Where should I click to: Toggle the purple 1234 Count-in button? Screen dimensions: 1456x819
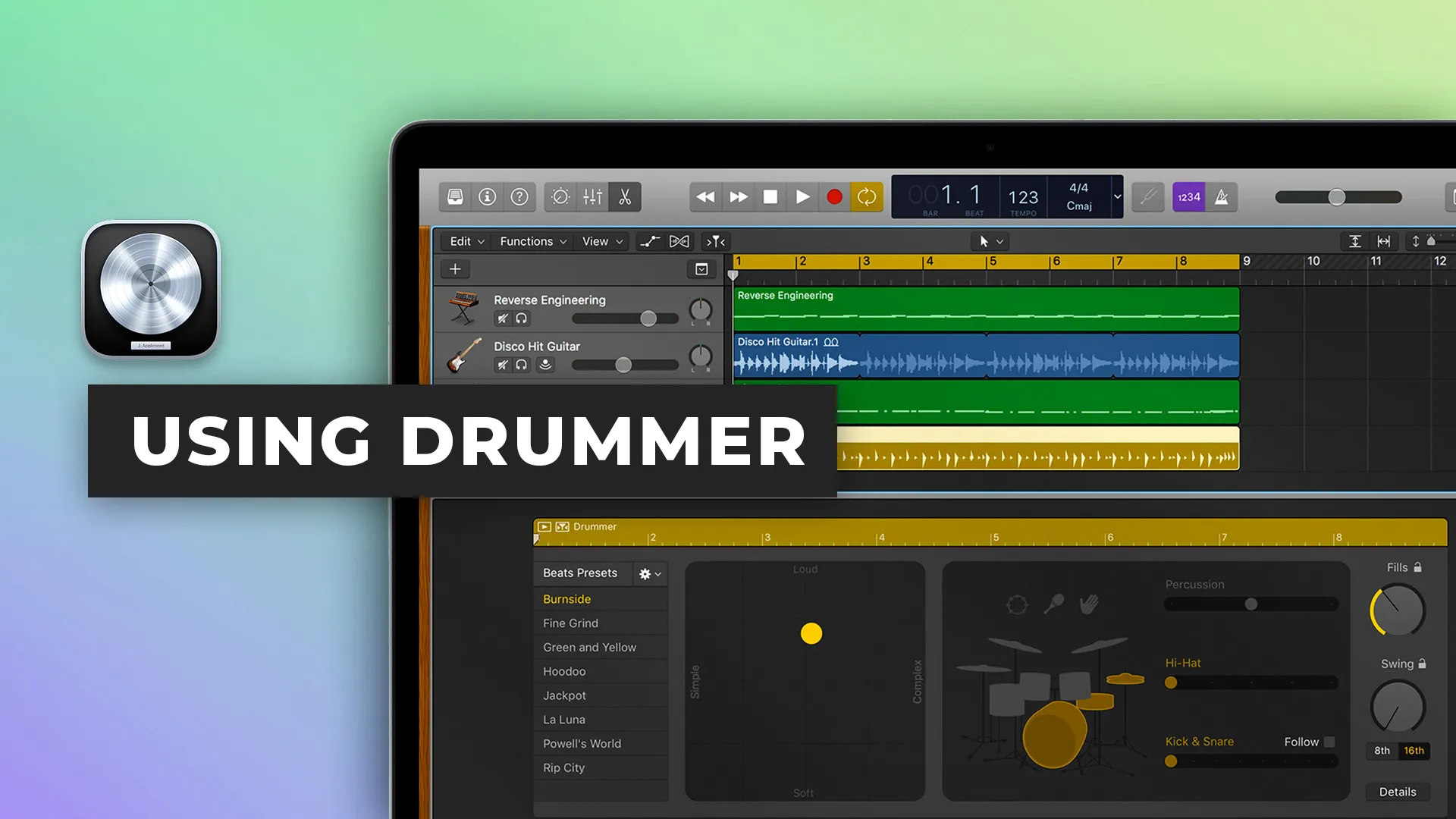pyautogui.click(x=1188, y=197)
